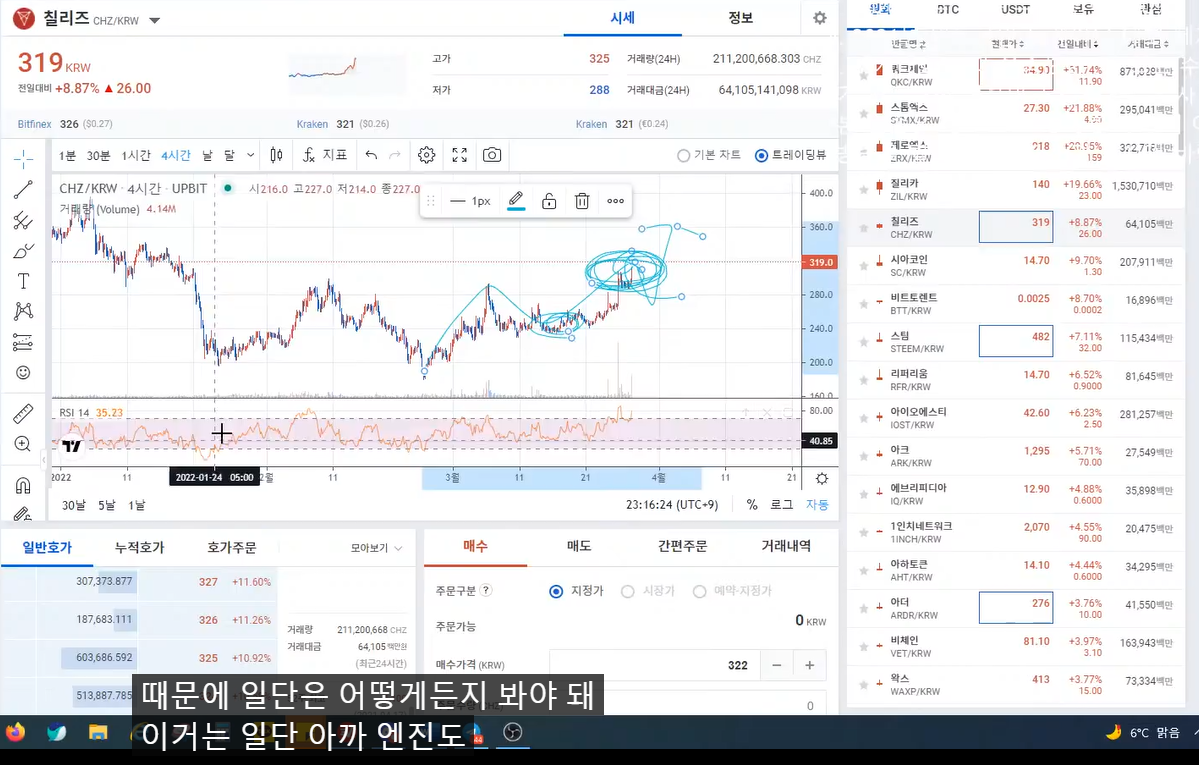Open File Explorer from the taskbar
1199x765 pixels.
pos(98,732)
